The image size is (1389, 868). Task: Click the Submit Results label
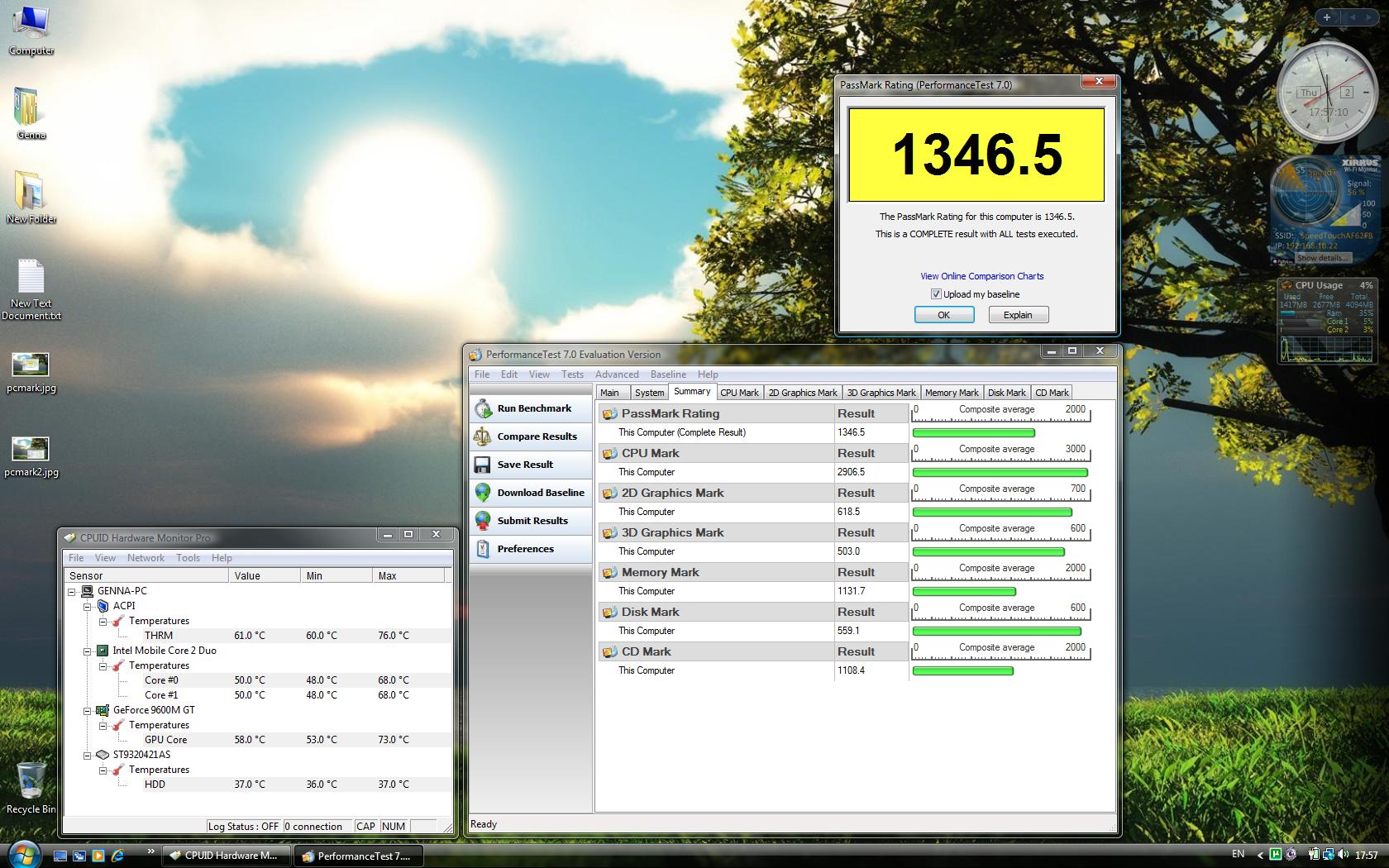click(532, 521)
